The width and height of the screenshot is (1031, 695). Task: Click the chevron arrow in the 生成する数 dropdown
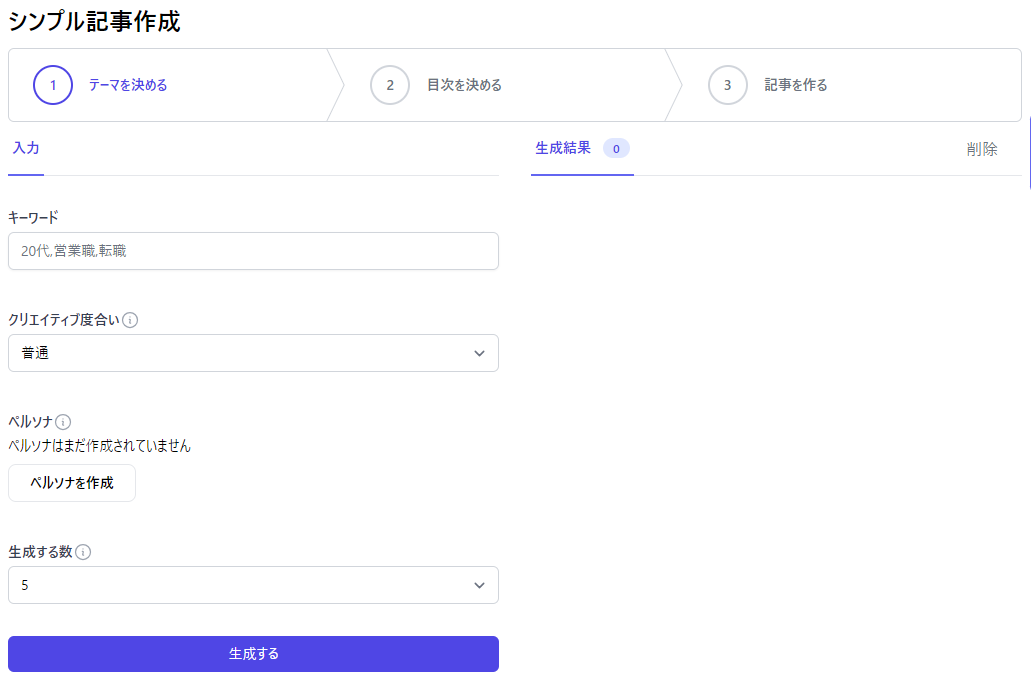[x=479, y=585]
